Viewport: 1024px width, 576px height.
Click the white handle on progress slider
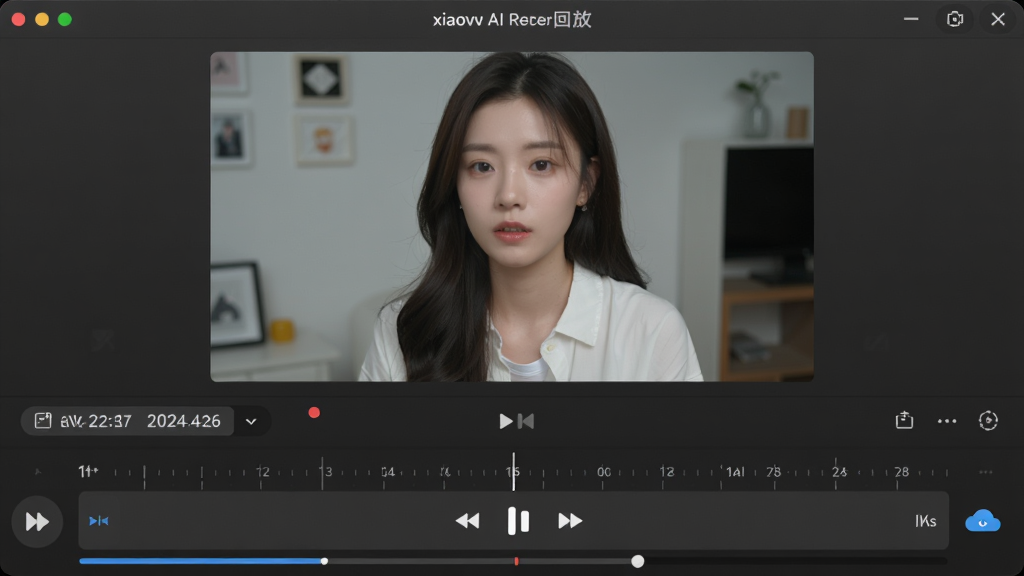[638, 561]
